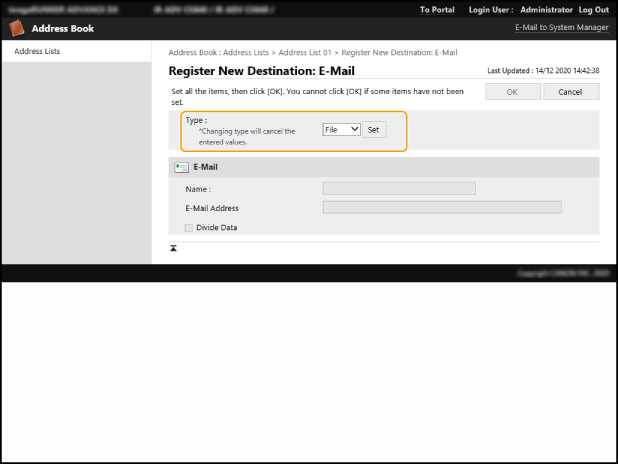Navigate to Address Lists breadcrumb

tap(246, 51)
